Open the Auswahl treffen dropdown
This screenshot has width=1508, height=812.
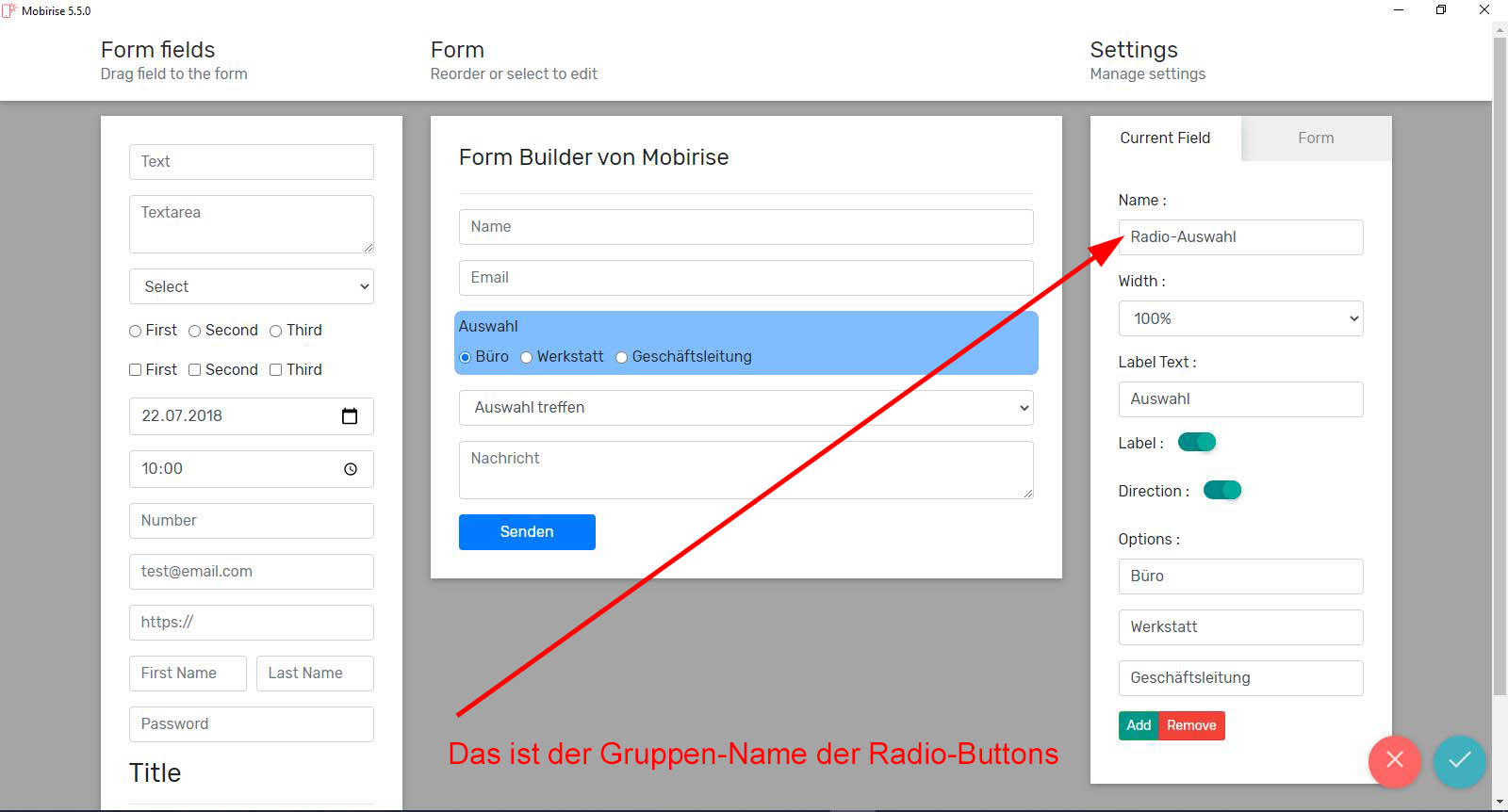[746, 408]
